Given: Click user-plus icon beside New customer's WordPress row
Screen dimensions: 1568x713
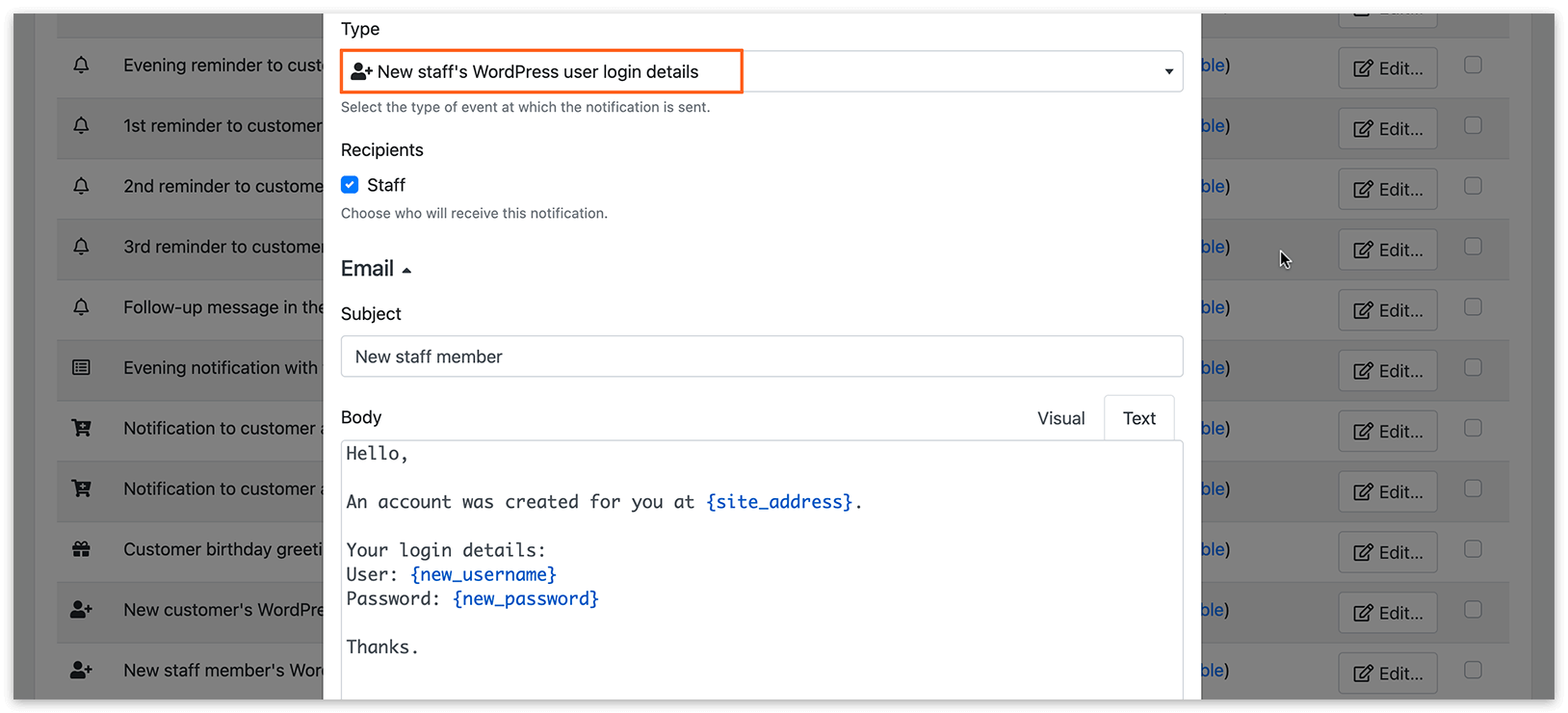Looking at the screenshot, I should (x=82, y=610).
